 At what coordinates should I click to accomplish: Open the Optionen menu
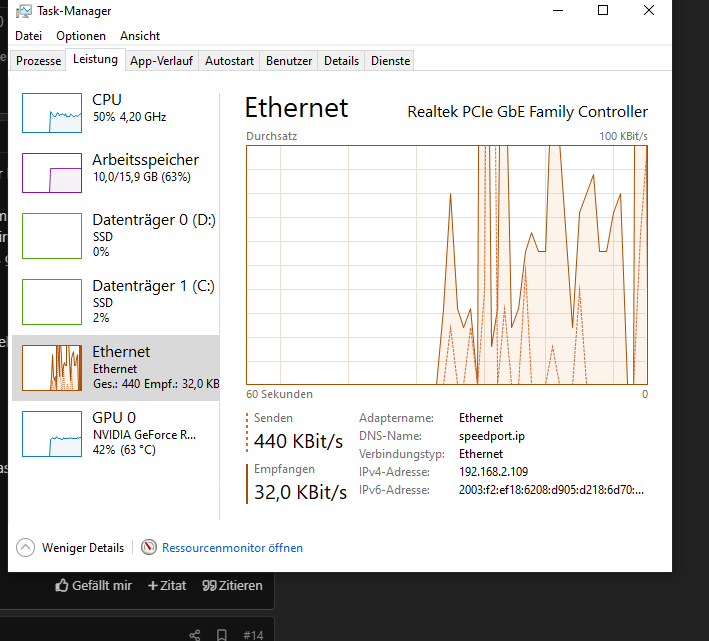[81, 36]
